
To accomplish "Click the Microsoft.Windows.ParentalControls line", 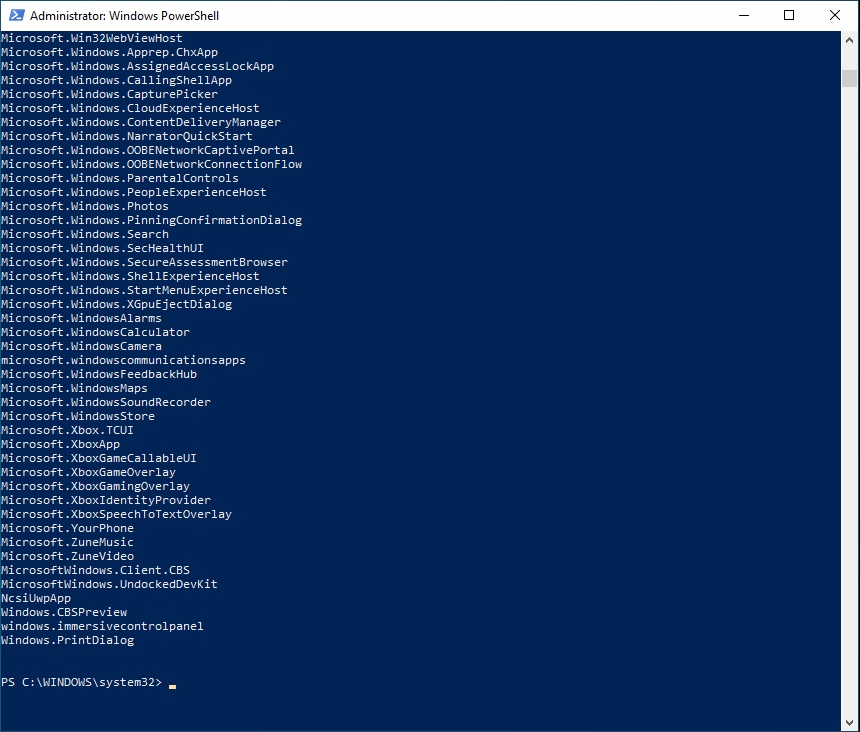I will coord(120,178).
